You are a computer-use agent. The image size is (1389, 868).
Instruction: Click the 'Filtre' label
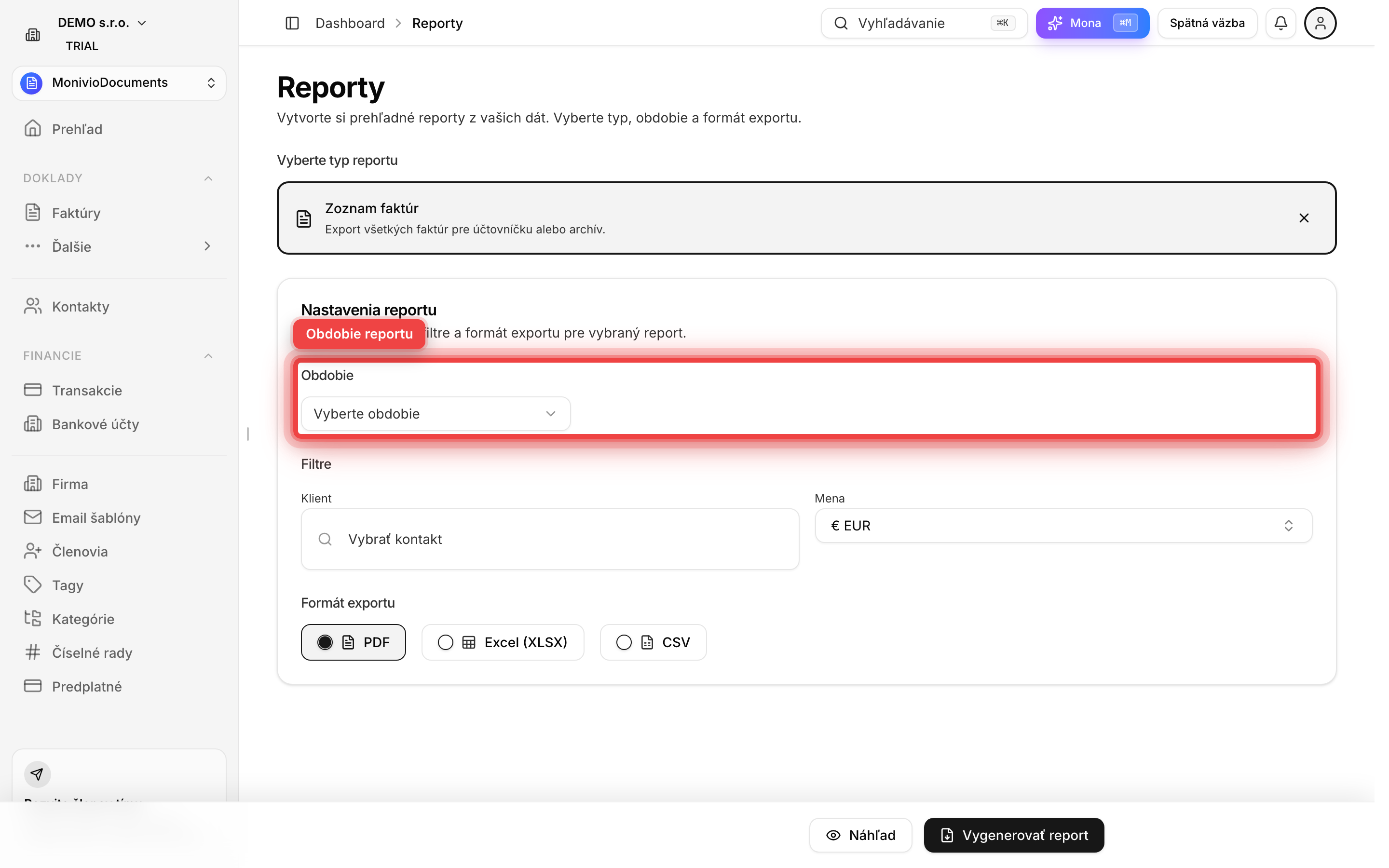point(316,464)
